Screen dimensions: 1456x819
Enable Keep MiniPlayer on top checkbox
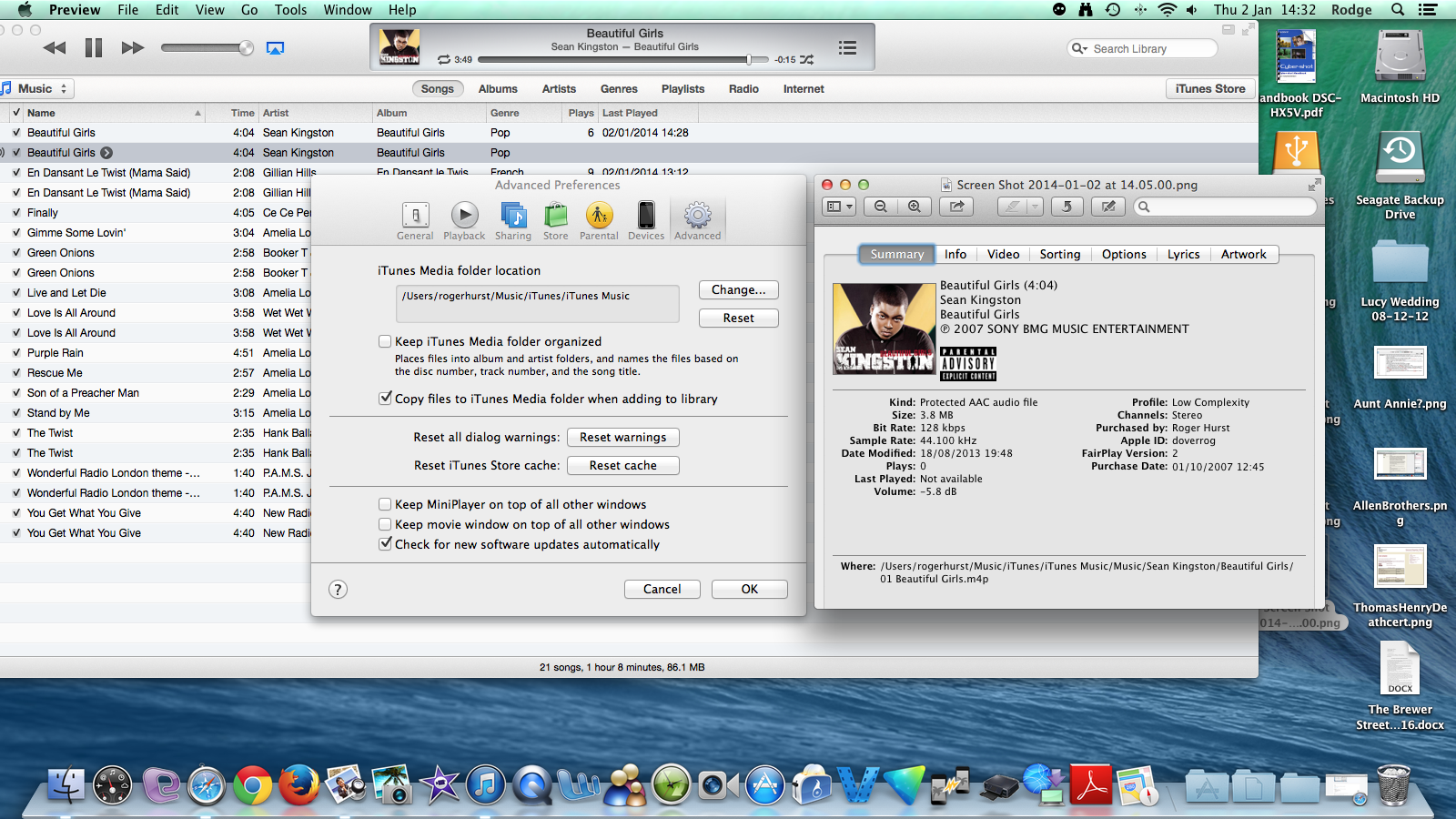click(385, 504)
